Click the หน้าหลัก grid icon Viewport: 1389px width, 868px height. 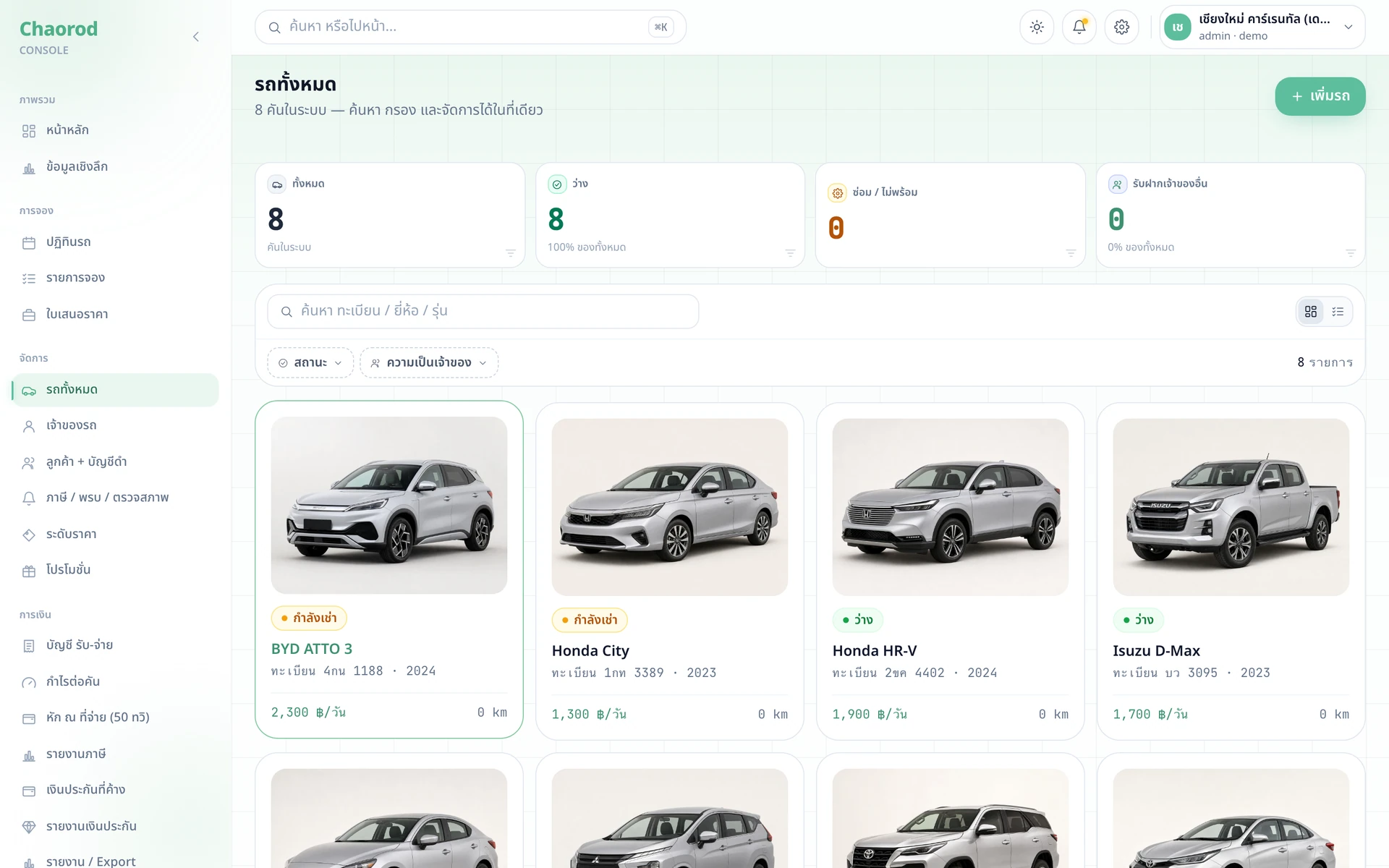tap(29, 131)
